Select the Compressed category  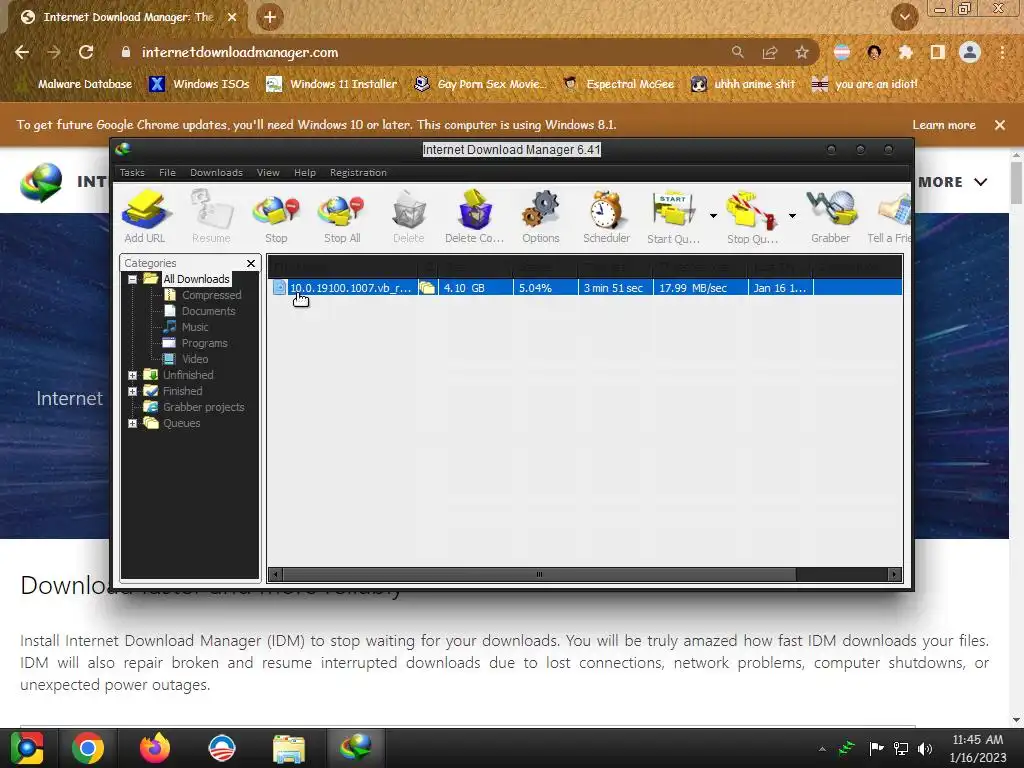(x=211, y=295)
